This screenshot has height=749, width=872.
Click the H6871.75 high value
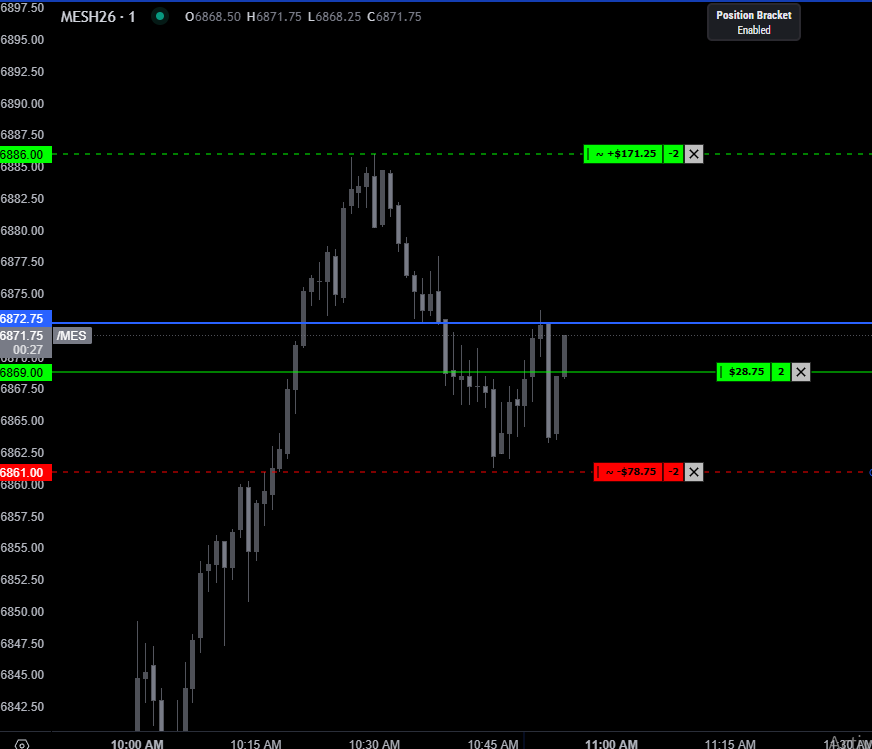[274, 17]
